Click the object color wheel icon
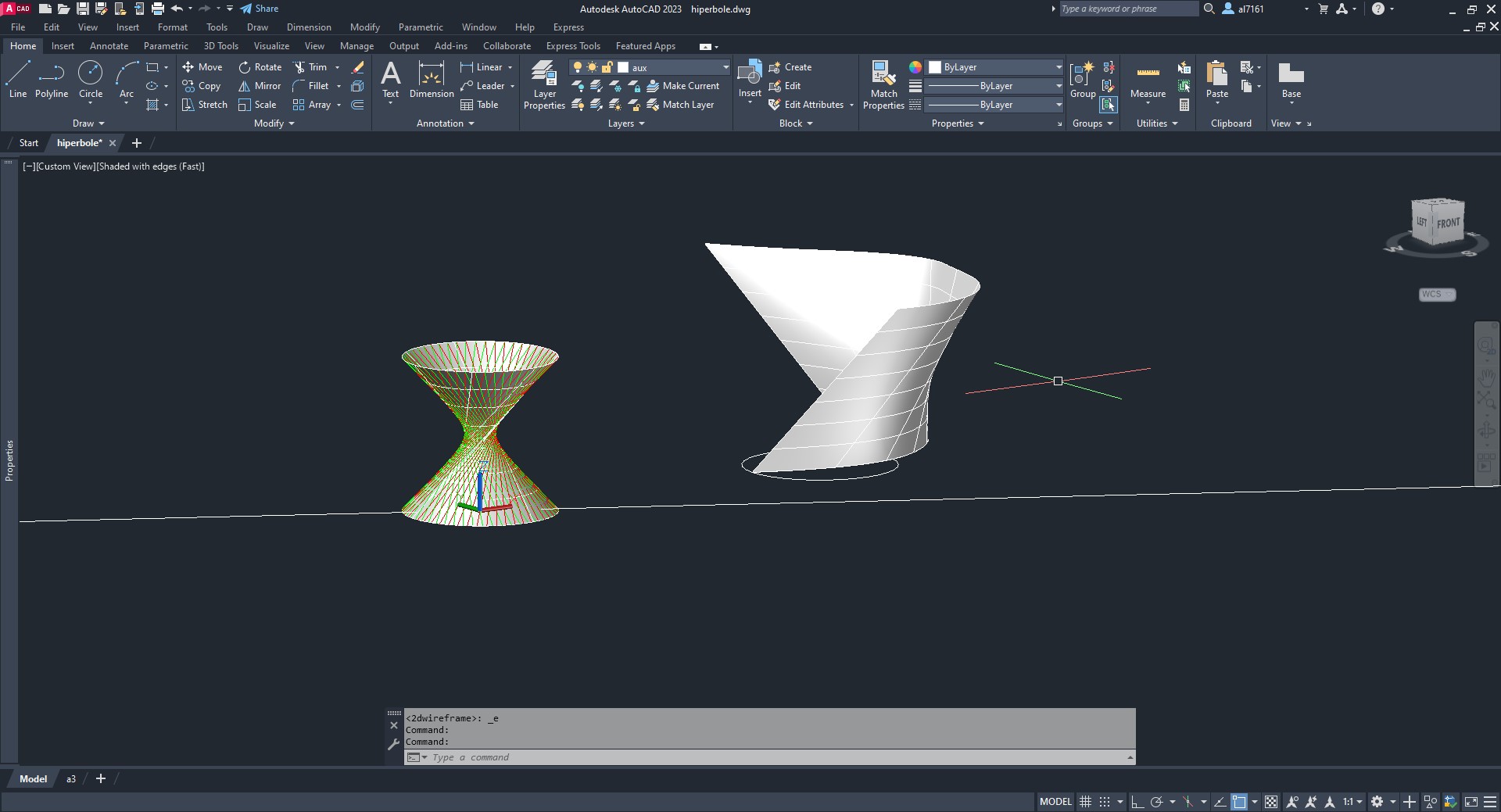Viewport: 1501px width, 812px height. (x=915, y=67)
